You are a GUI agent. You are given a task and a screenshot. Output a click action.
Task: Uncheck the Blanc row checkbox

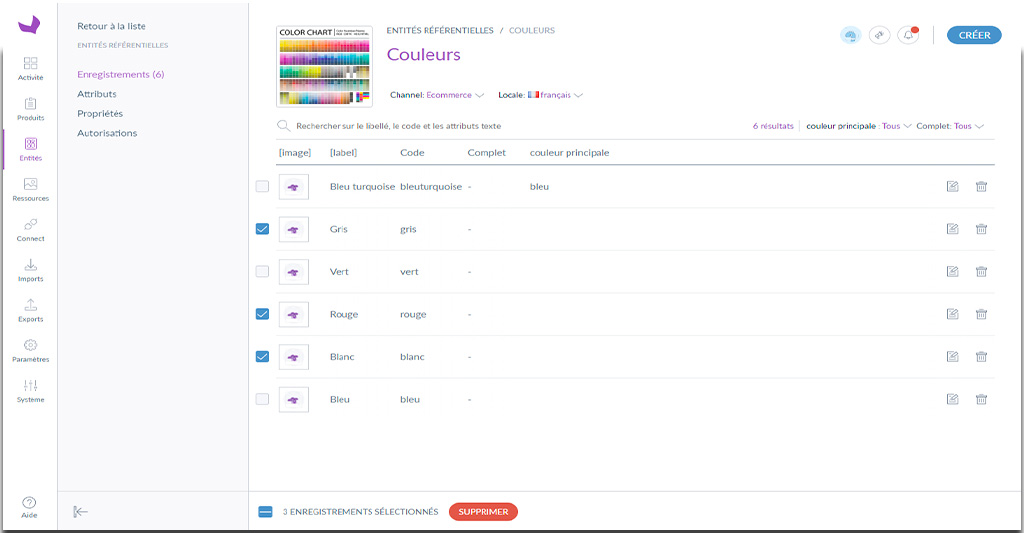point(262,356)
